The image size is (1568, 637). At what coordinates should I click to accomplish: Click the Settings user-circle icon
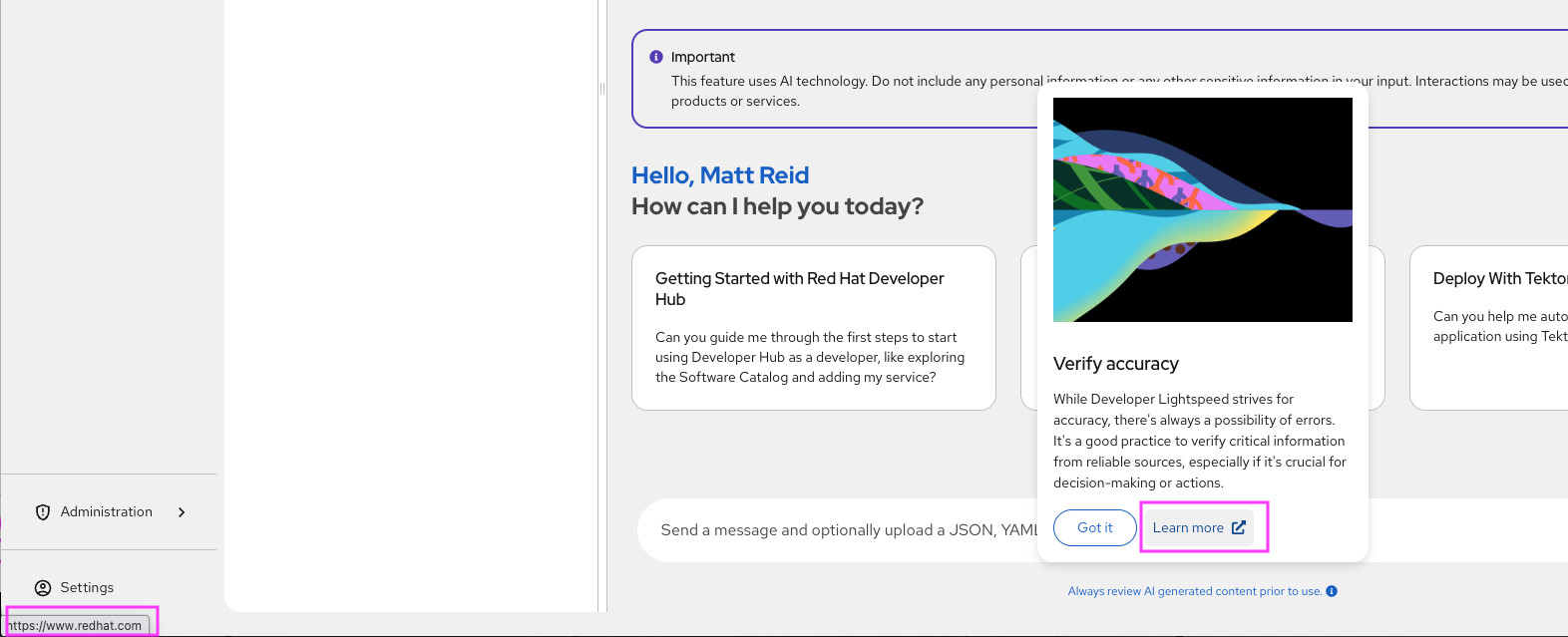point(43,588)
